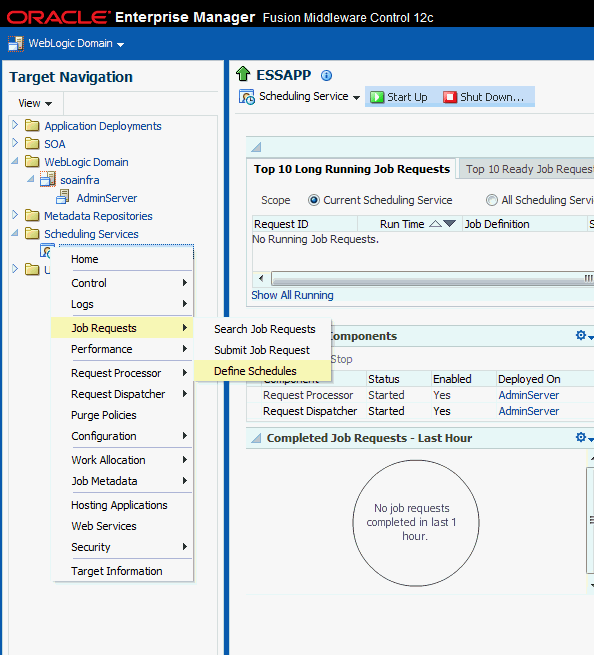Click the green Start Up icon

pyautogui.click(x=377, y=97)
